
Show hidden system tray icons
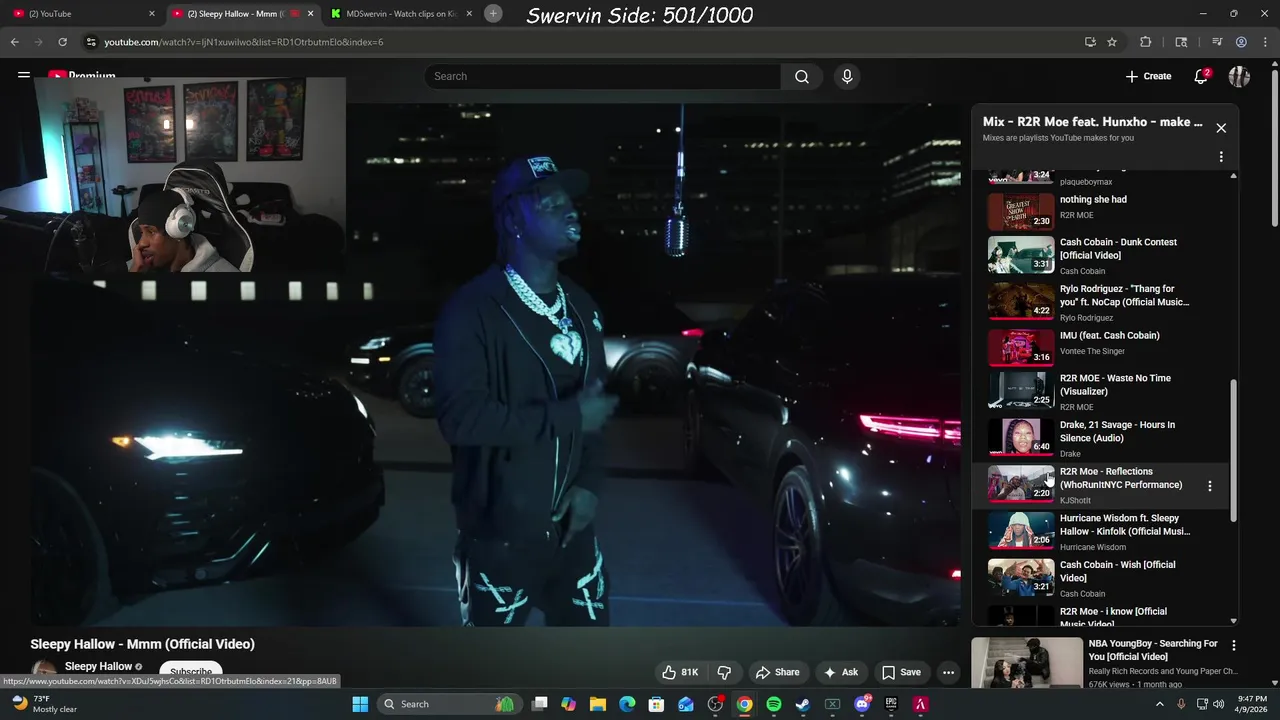tap(1159, 704)
